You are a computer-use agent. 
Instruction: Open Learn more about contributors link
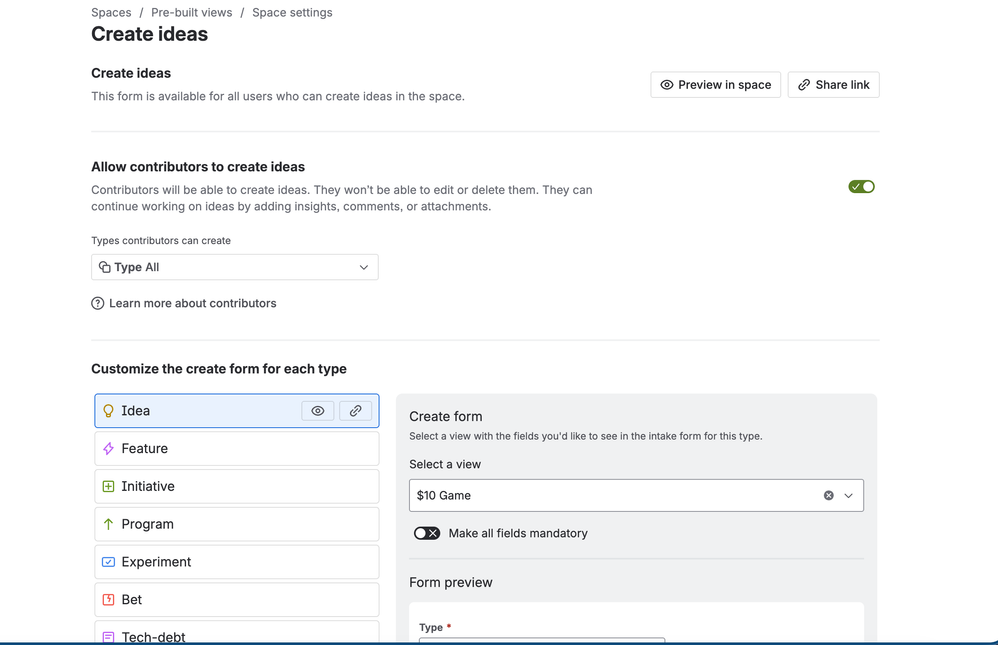[192, 304]
